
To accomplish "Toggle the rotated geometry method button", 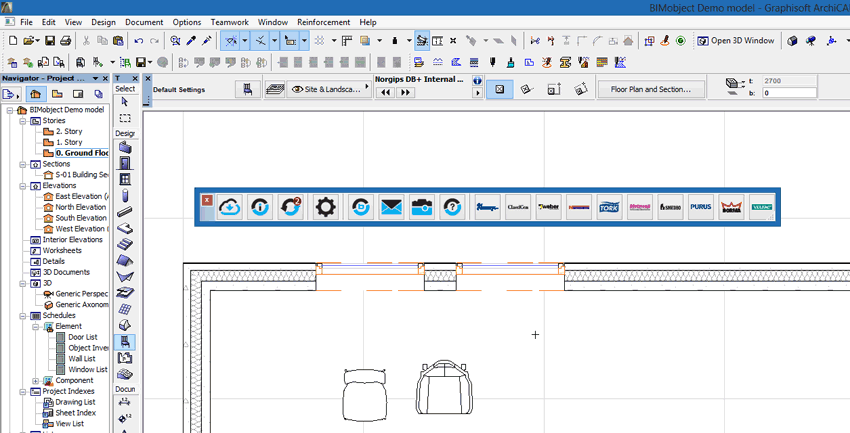I will (x=526, y=89).
